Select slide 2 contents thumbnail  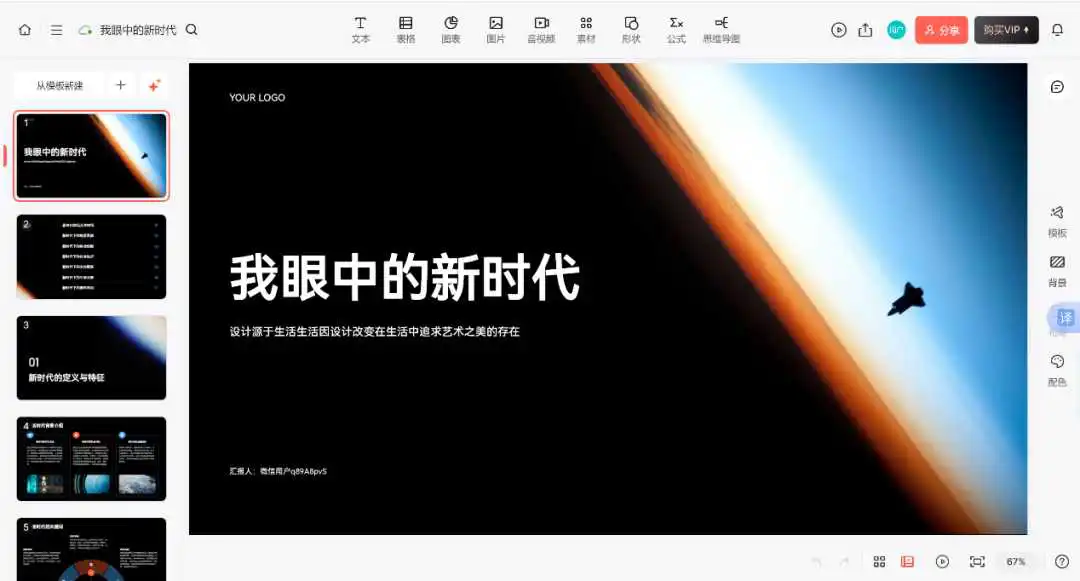[x=92, y=257]
